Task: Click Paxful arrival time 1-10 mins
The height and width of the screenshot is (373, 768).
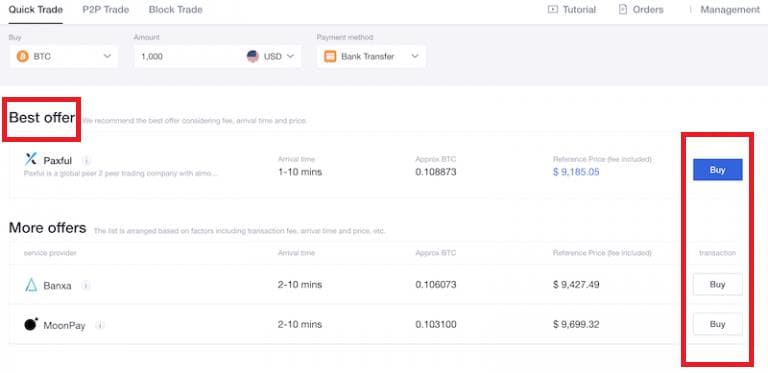Action: (x=300, y=172)
